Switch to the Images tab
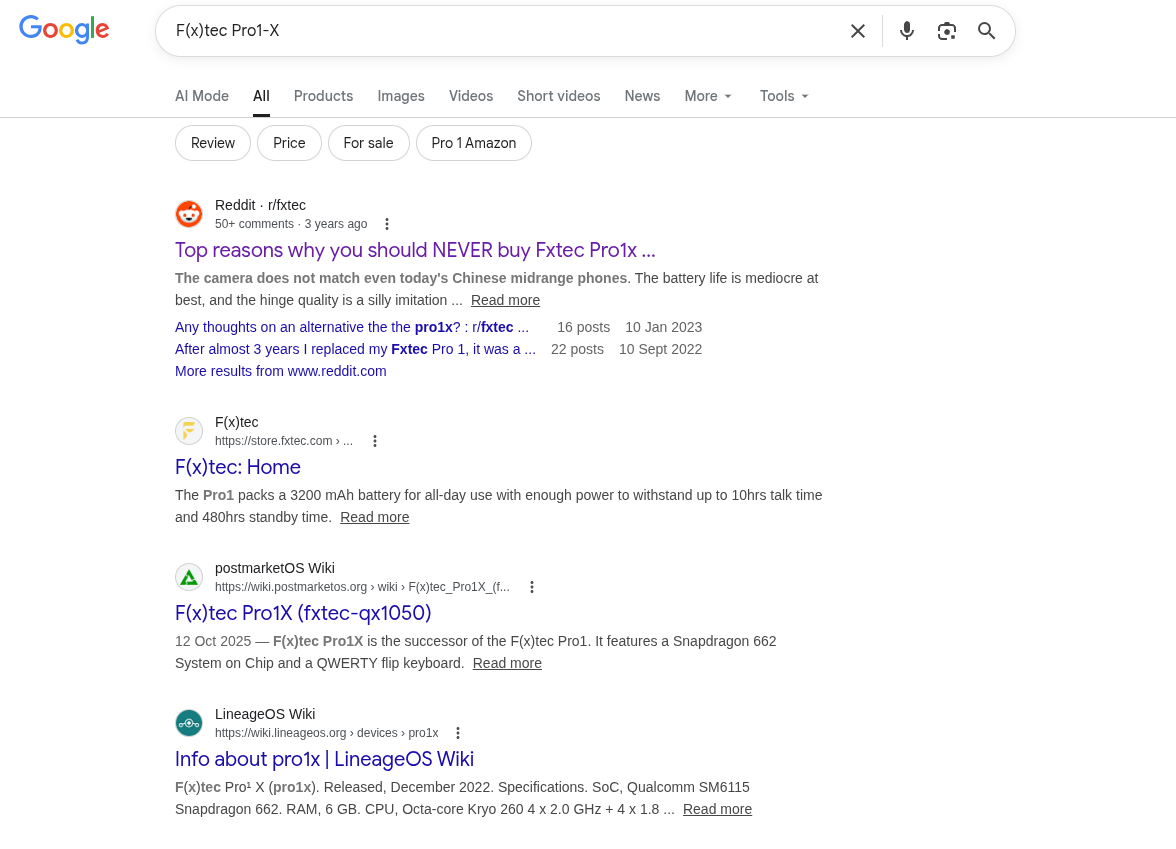The width and height of the screenshot is (1176, 849). tap(400, 96)
